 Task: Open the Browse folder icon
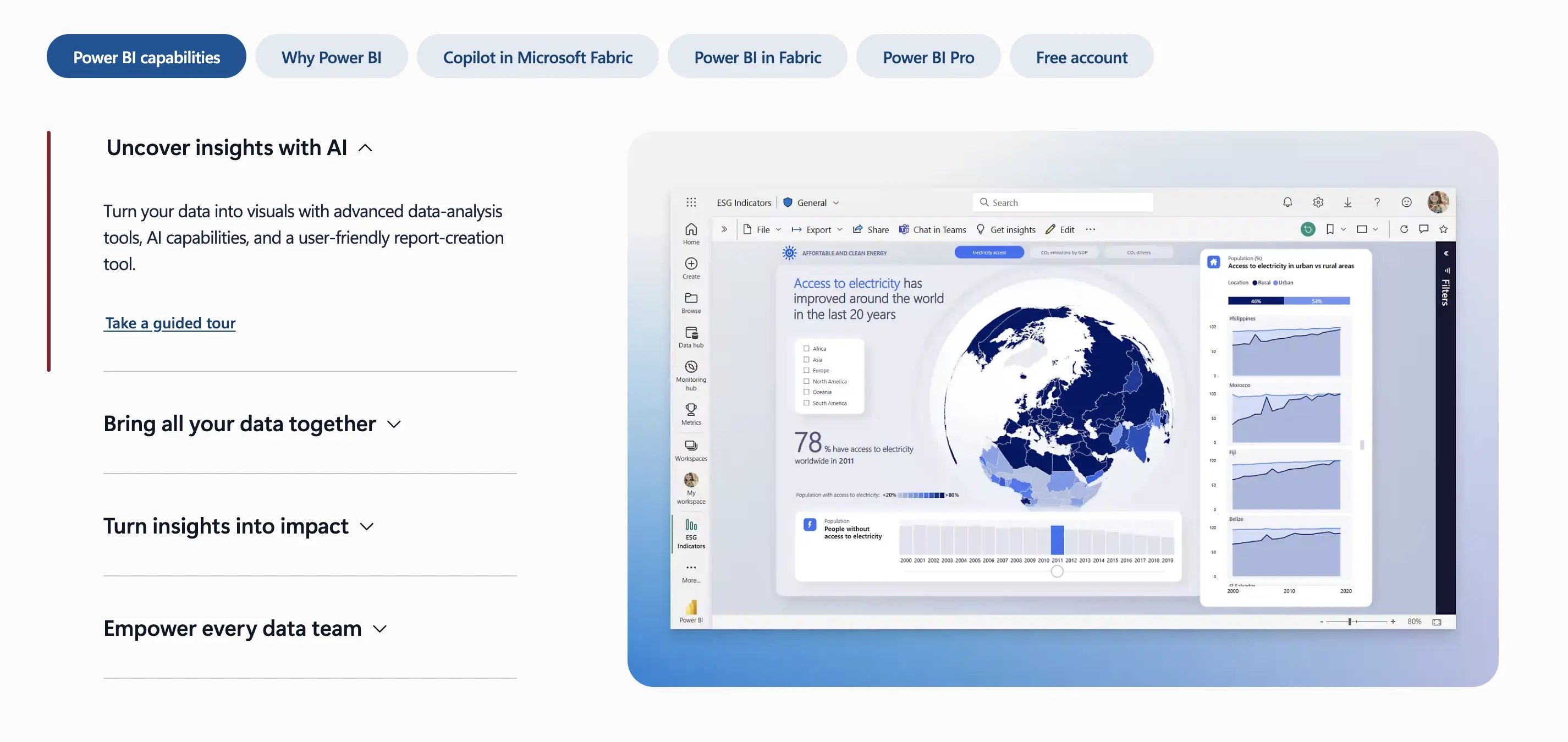pos(691,298)
